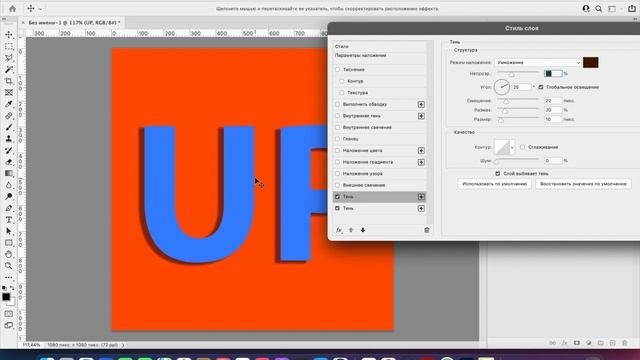The height and width of the screenshot is (360, 640).
Task: Select the Zoom tool
Action: coord(9,266)
